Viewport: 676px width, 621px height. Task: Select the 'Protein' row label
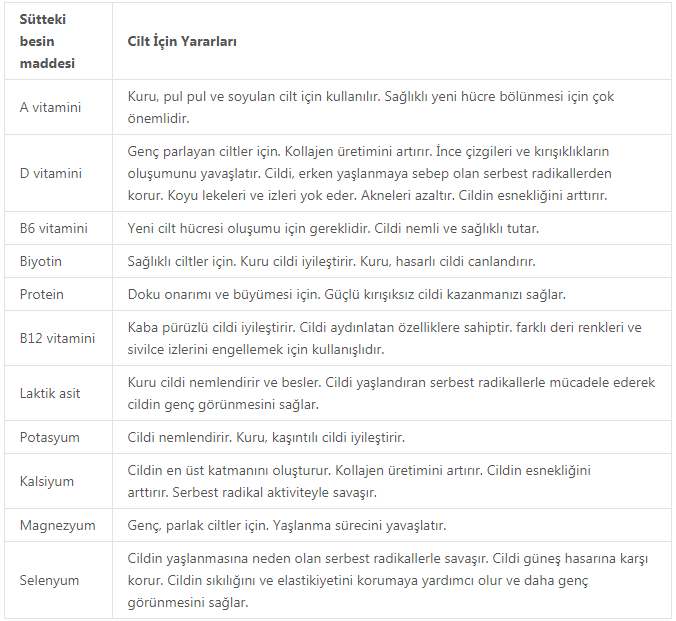tap(41, 294)
